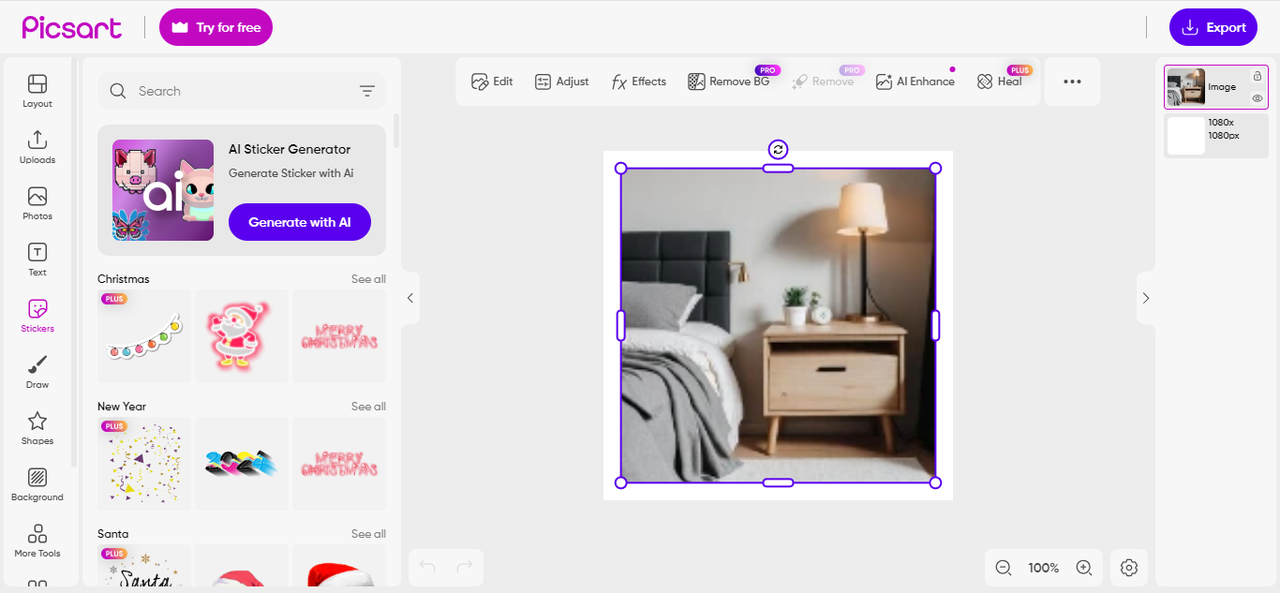
Task: Select the Christmas lights garland sticker
Action: click(144, 336)
